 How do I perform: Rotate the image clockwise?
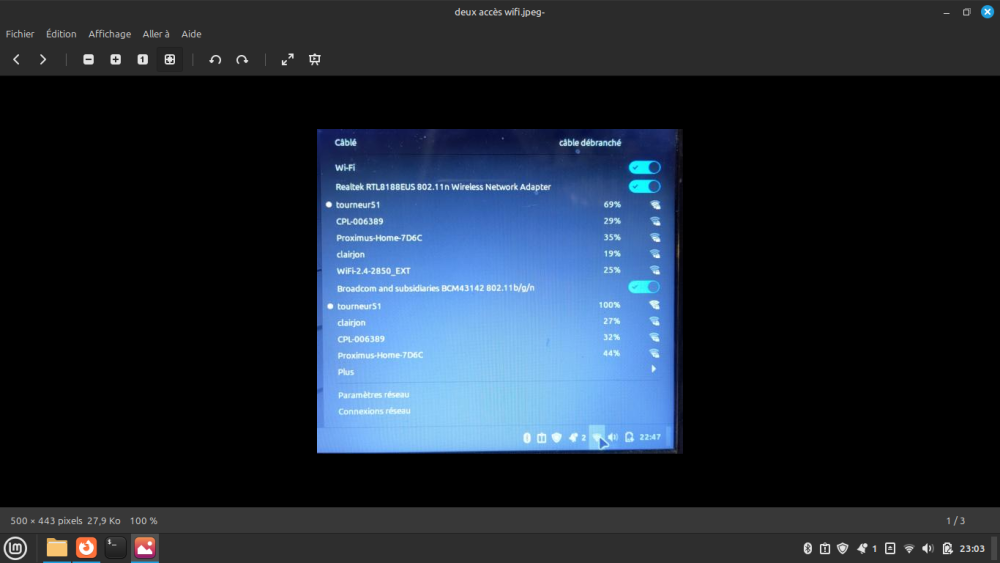(242, 60)
